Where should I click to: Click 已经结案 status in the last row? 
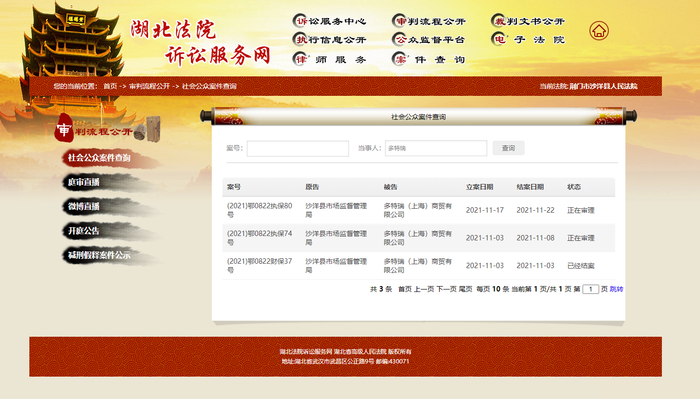pyautogui.click(x=581, y=266)
